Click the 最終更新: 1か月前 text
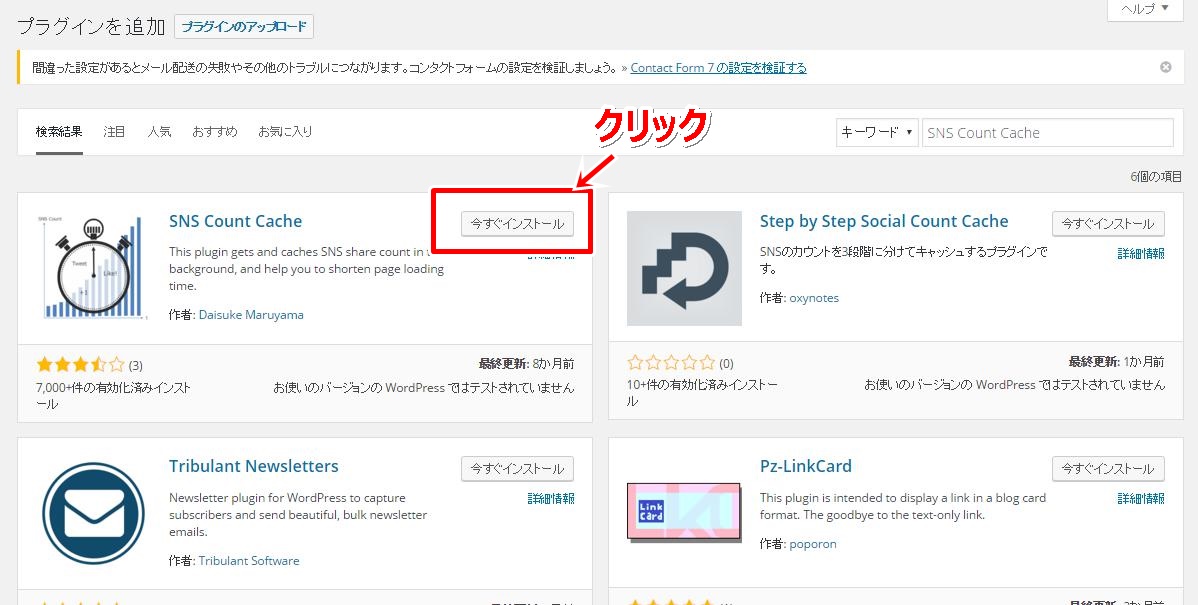 (1116, 361)
